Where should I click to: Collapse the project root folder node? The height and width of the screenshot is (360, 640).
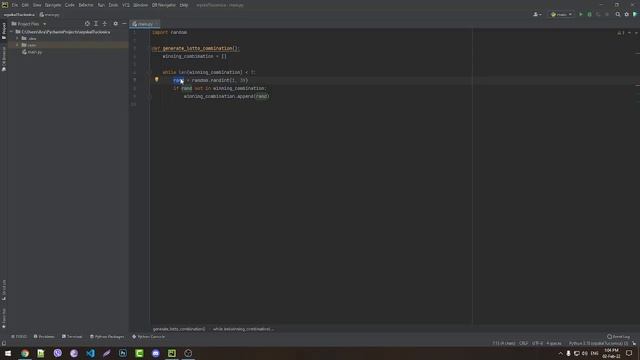coord(12,31)
